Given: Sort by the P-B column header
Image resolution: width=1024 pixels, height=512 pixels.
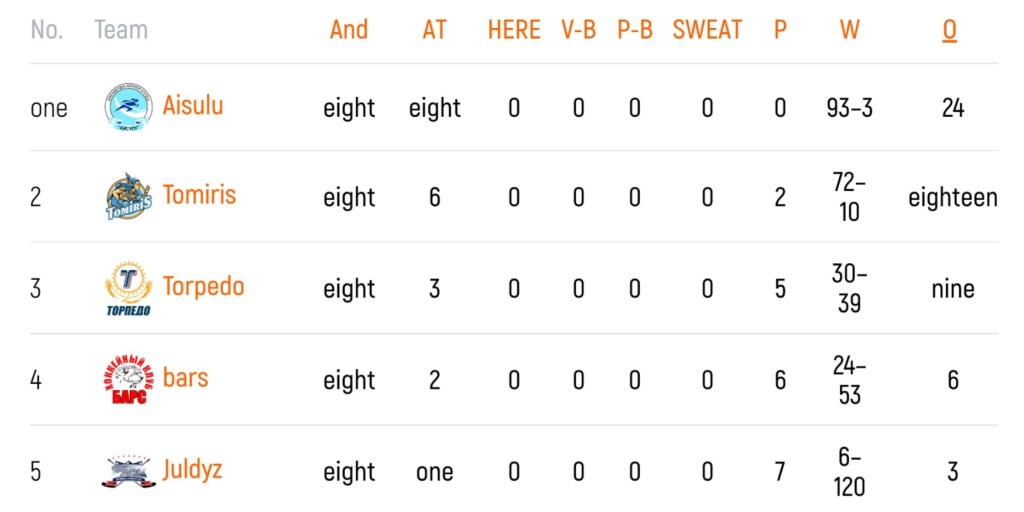Looking at the screenshot, I should [x=635, y=29].
